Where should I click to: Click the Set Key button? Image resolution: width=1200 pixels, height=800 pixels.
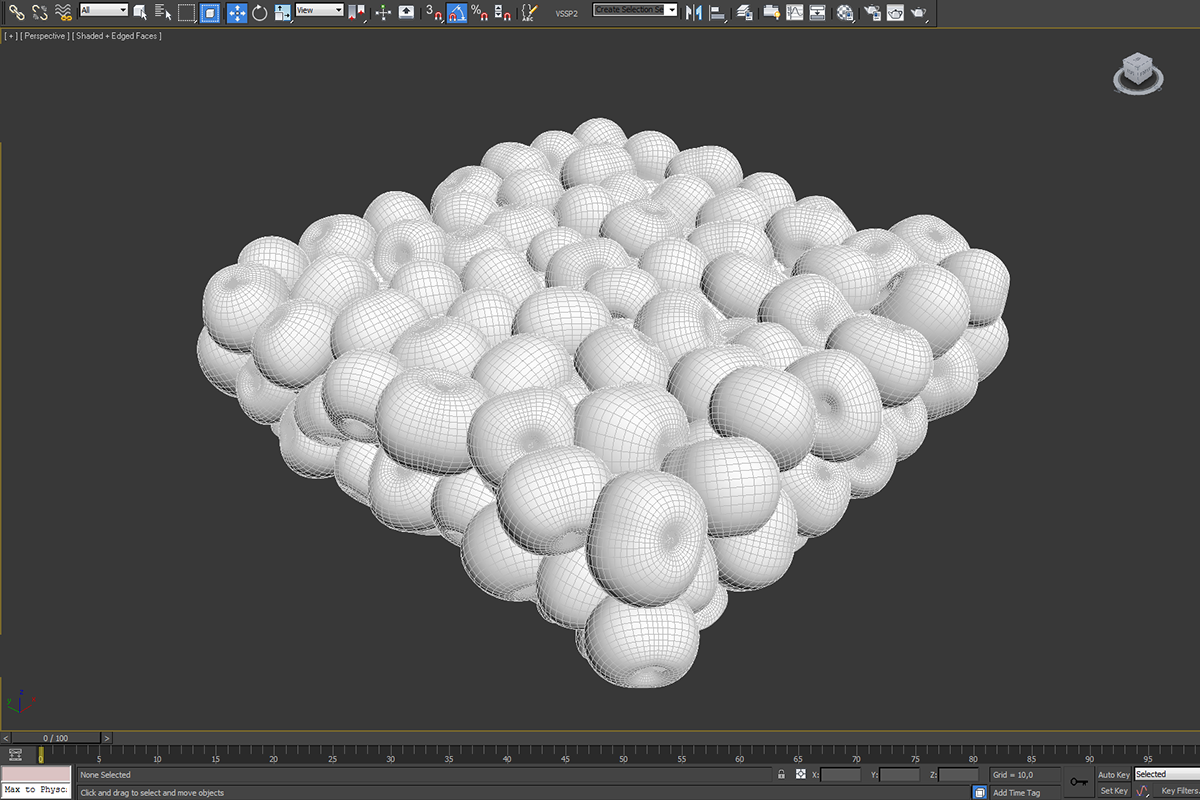click(x=1114, y=791)
